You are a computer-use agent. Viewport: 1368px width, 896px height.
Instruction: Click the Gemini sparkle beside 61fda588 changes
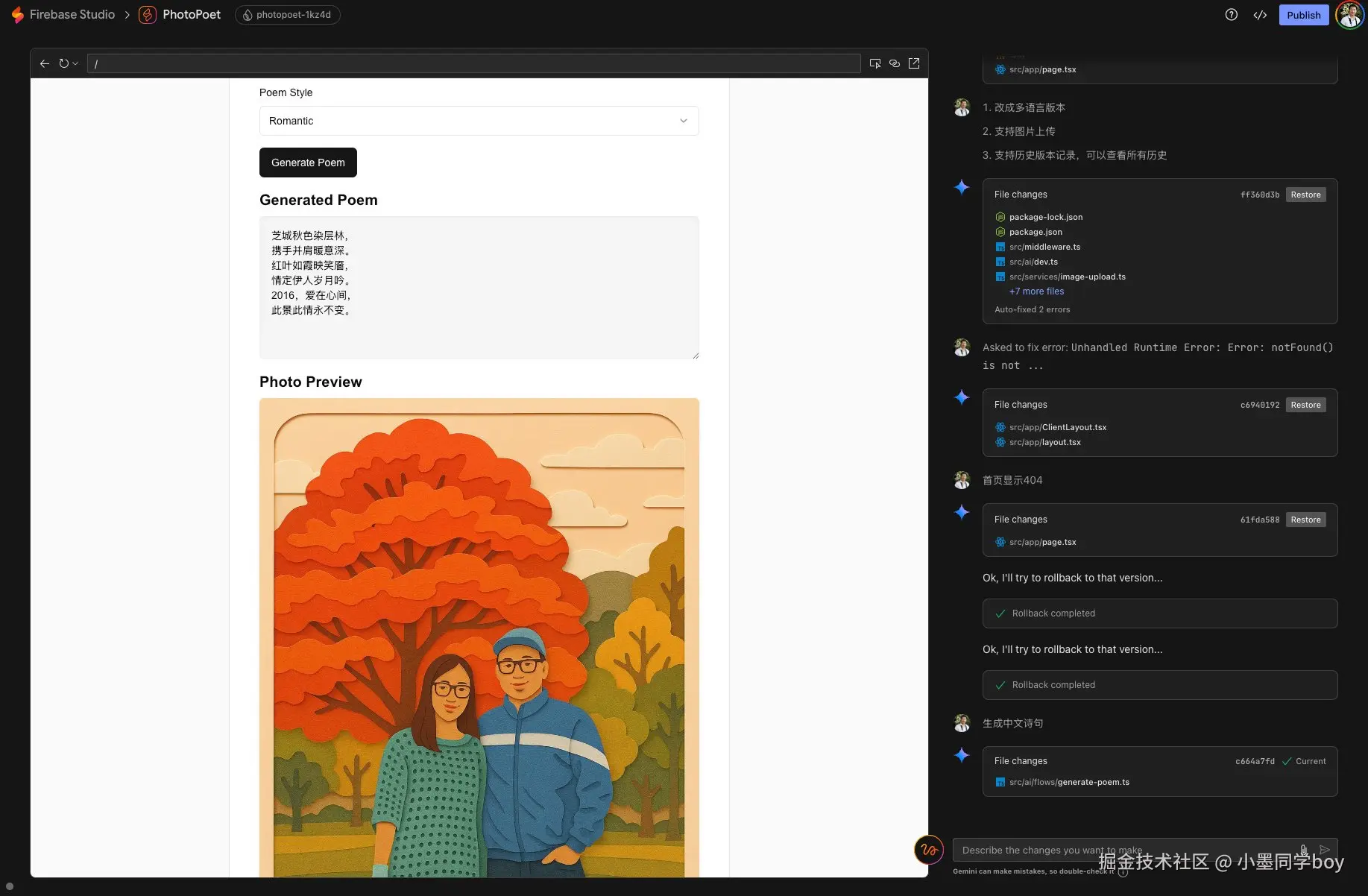[962, 512]
